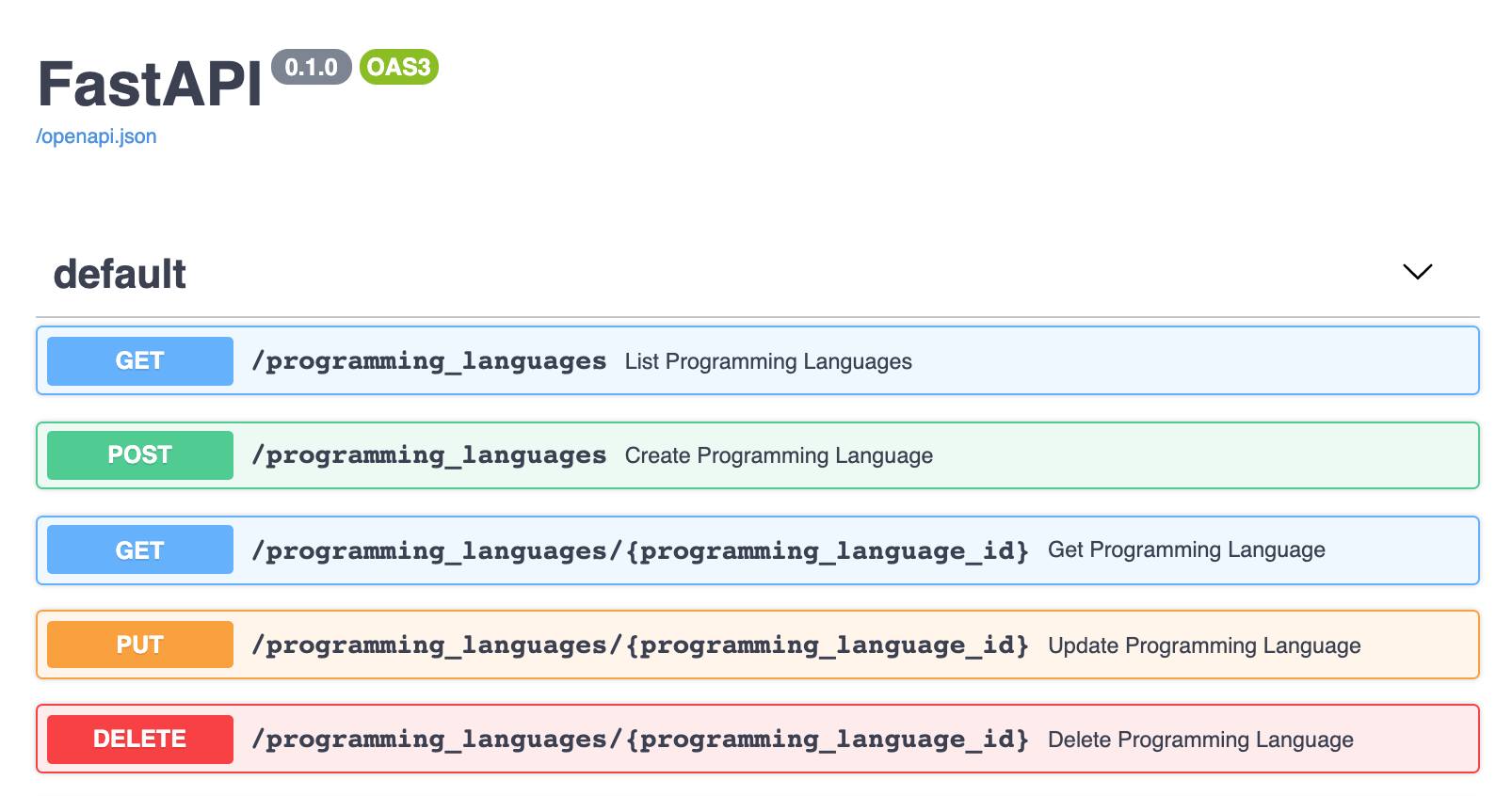Expand the List Programming Languages summary
Image resolution: width=1512 pixels, height=796 pixels.
[768, 362]
